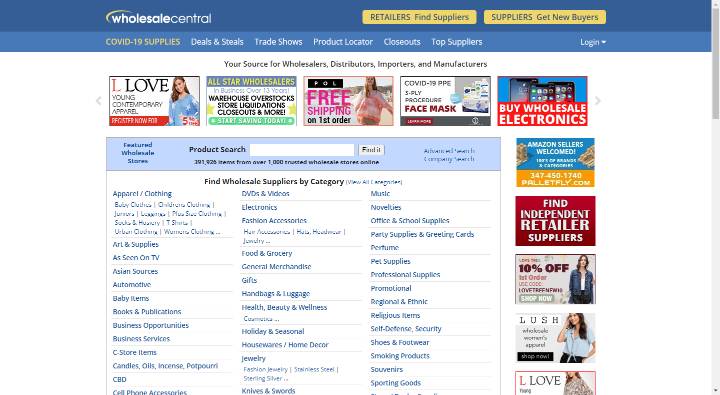Open the Buy Wholesale Electronics banner
720x395 pixels.
542,101
